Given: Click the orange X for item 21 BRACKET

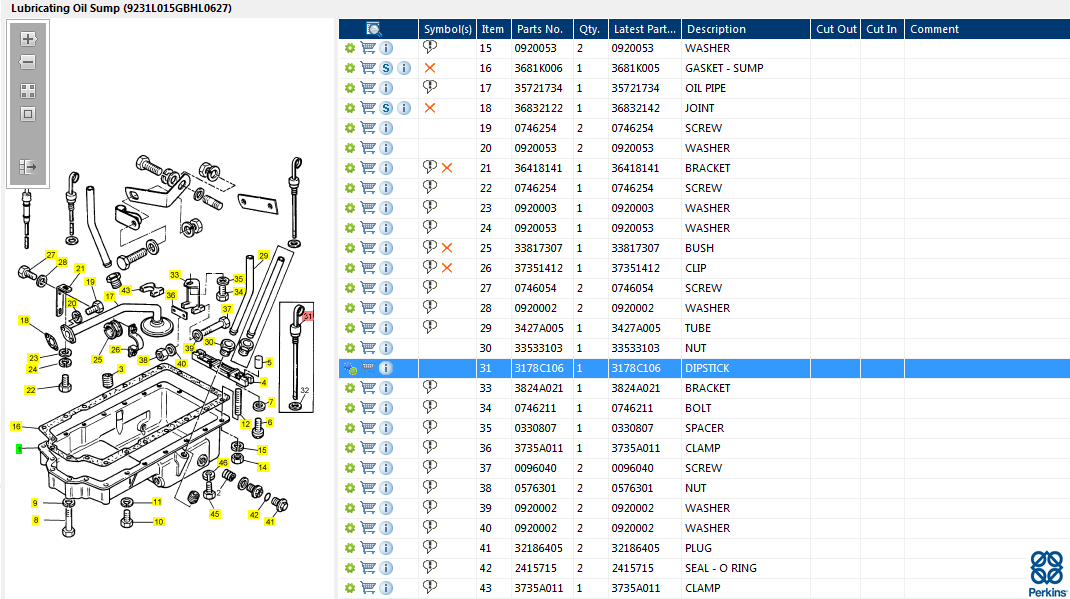Looking at the screenshot, I should 447,168.
